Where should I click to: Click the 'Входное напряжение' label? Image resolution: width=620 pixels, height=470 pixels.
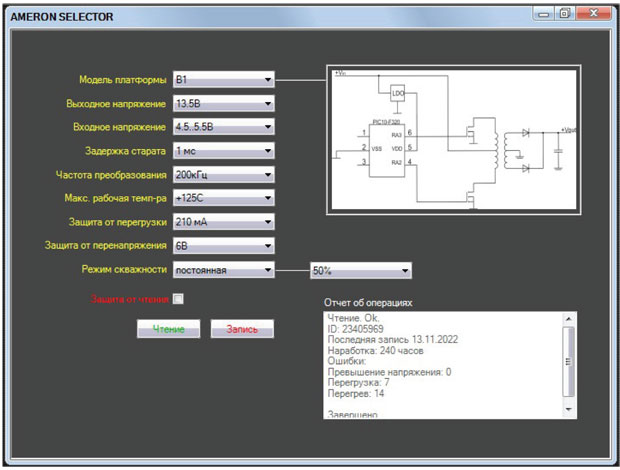tap(119, 127)
